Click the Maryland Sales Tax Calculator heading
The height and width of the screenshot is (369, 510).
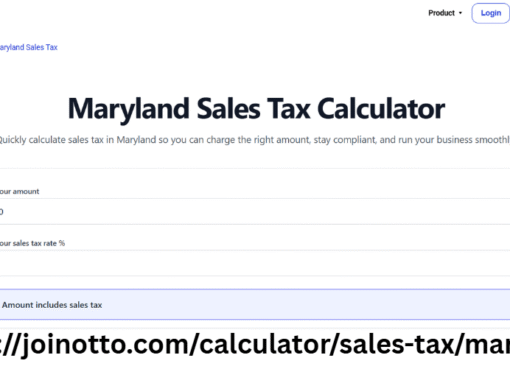256,109
